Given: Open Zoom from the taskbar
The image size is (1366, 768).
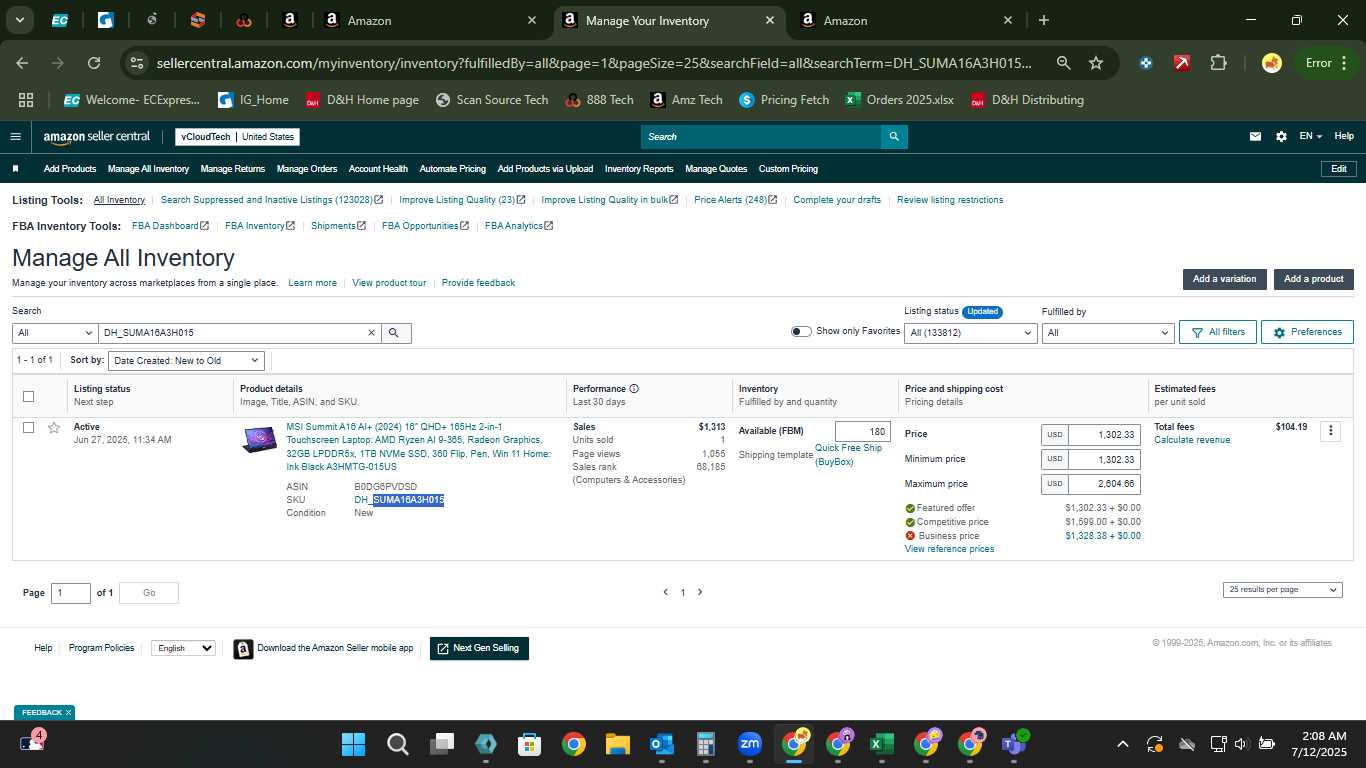Looking at the screenshot, I should (x=749, y=744).
